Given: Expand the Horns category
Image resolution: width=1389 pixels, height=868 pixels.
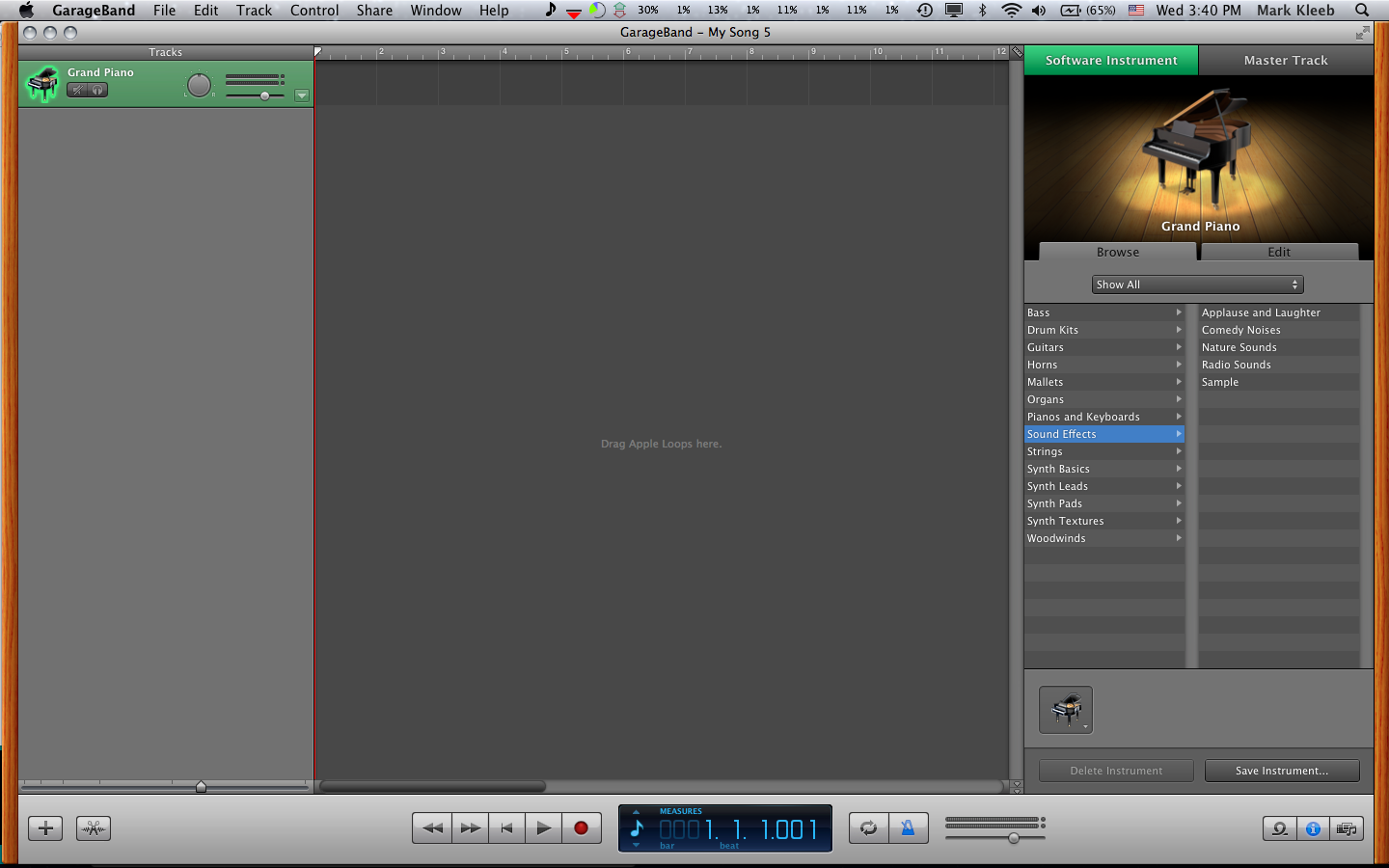Looking at the screenshot, I should coord(1104,365).
